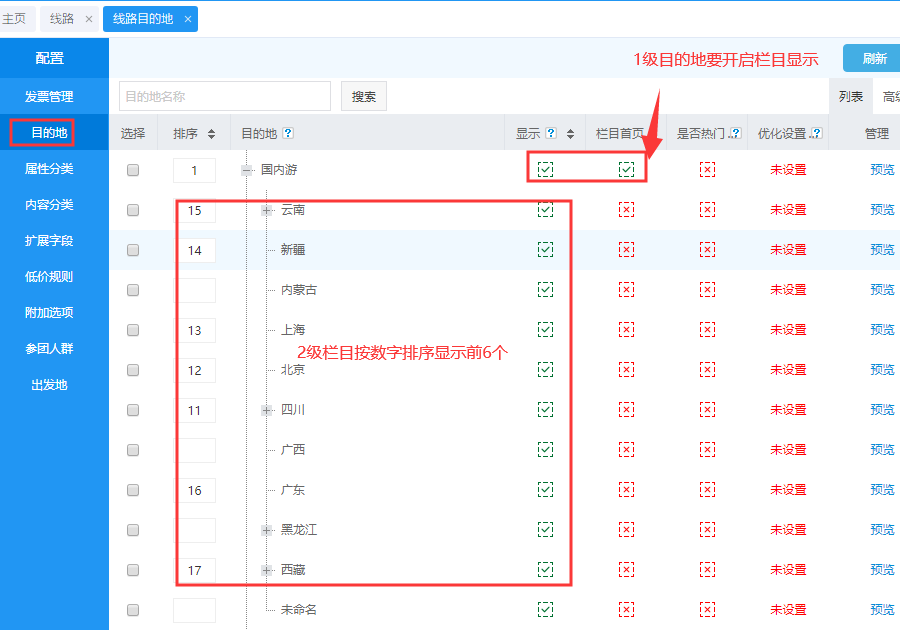Expand the 云南 tree node
The height and width of the screenshot is (630, 900).
[x=267, y=210]
